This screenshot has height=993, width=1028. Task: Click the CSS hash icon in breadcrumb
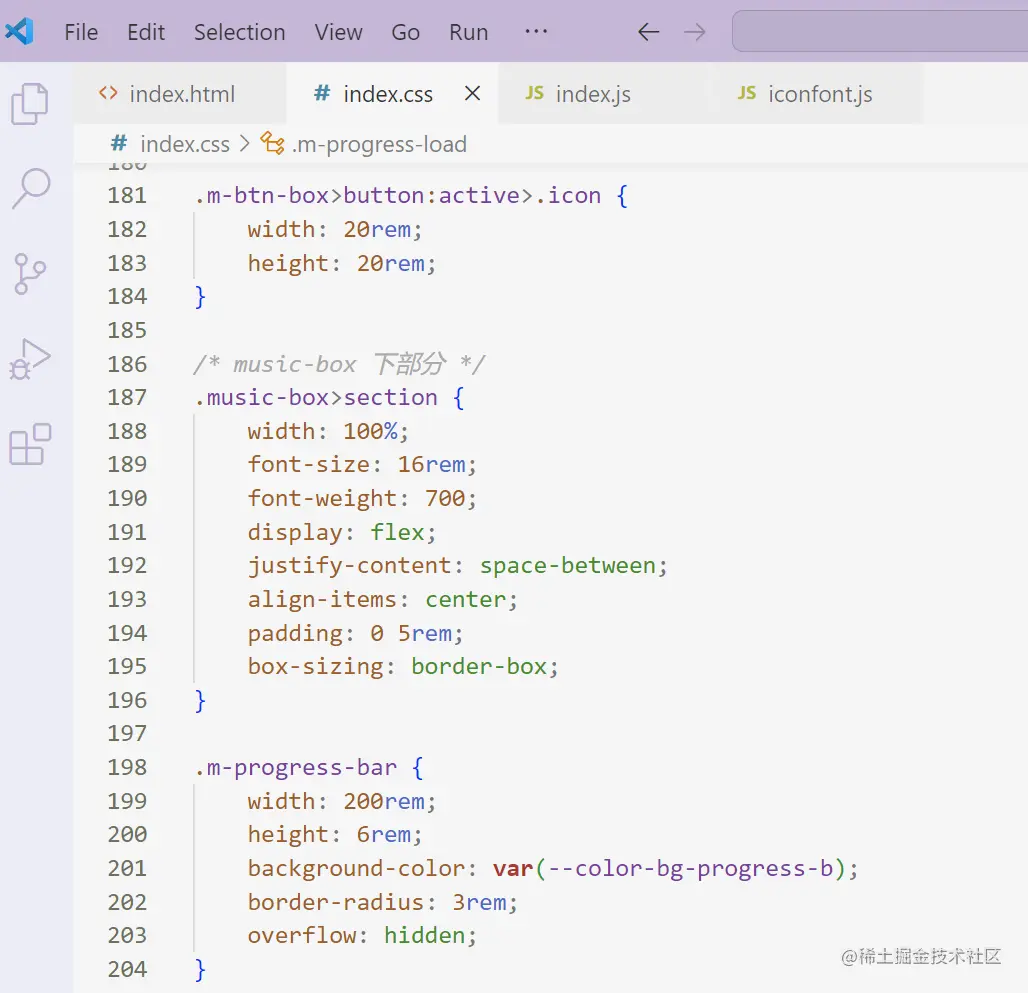click(119, 144)
